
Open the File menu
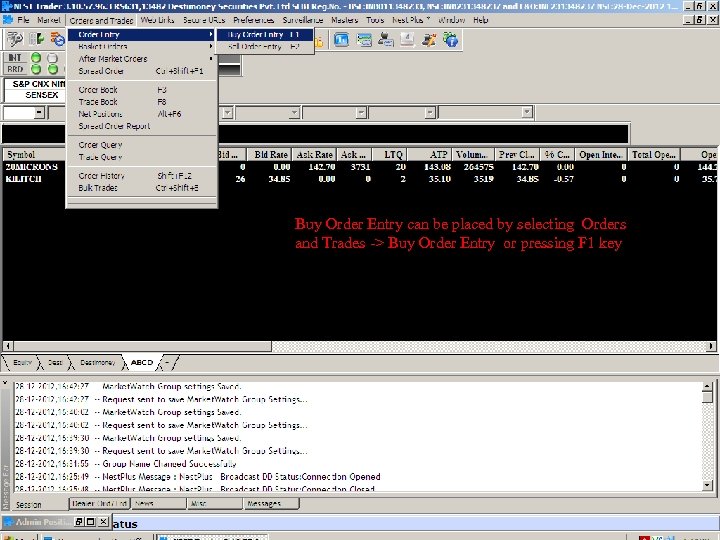23,20
